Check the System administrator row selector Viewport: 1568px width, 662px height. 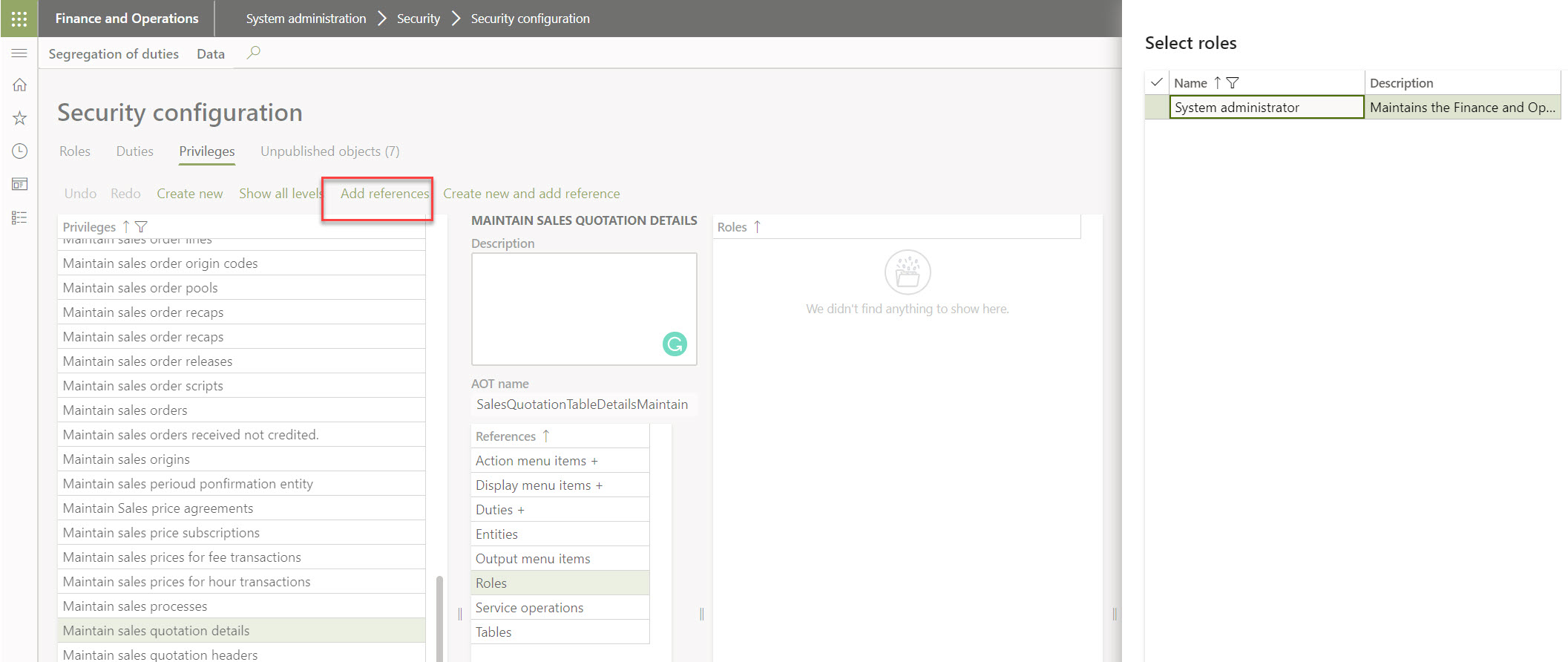[x=1156, y=108]
